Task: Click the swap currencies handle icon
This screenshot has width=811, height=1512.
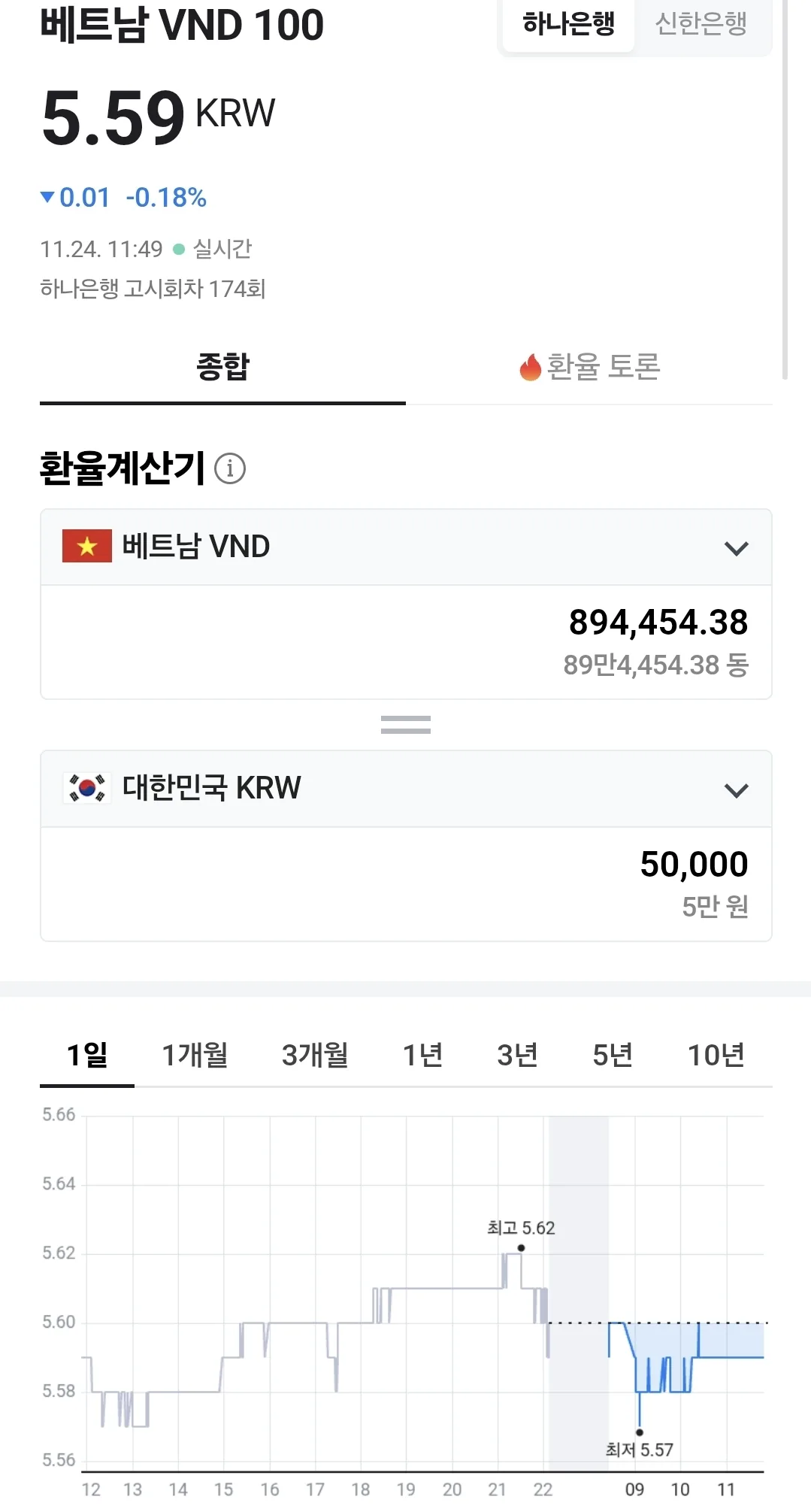Action: click(406, 725)
